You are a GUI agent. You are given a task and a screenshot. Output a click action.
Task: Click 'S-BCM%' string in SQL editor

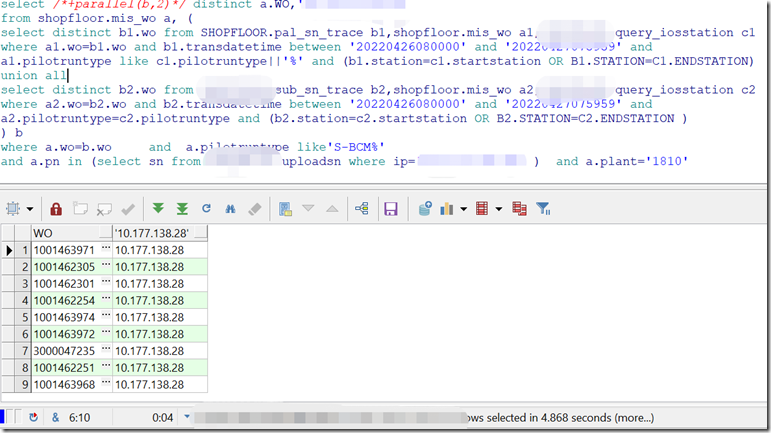[x=355, y=147]
